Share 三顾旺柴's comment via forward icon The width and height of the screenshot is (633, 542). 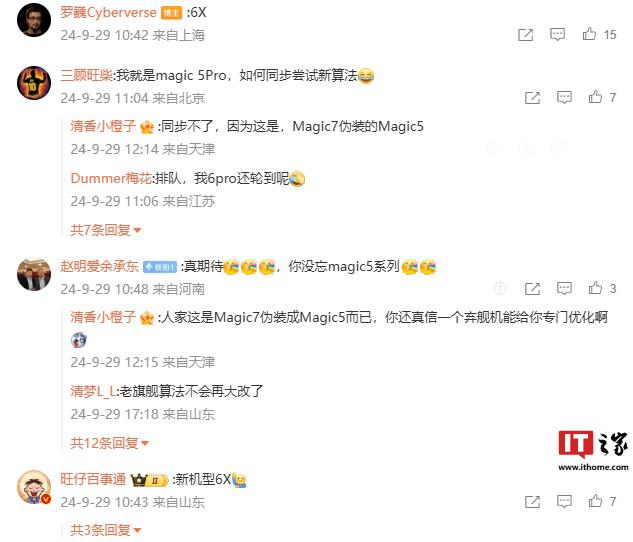532,98
